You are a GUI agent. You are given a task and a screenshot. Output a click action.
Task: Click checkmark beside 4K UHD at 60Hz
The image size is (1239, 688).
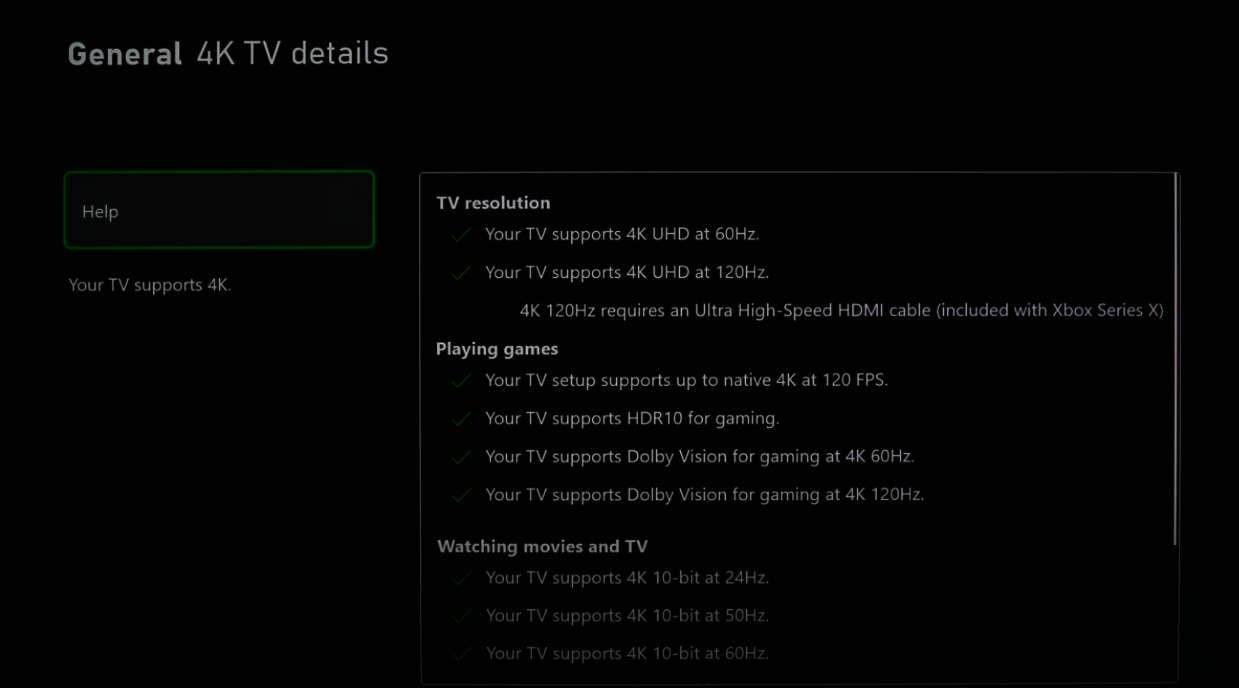coord(461,235)
